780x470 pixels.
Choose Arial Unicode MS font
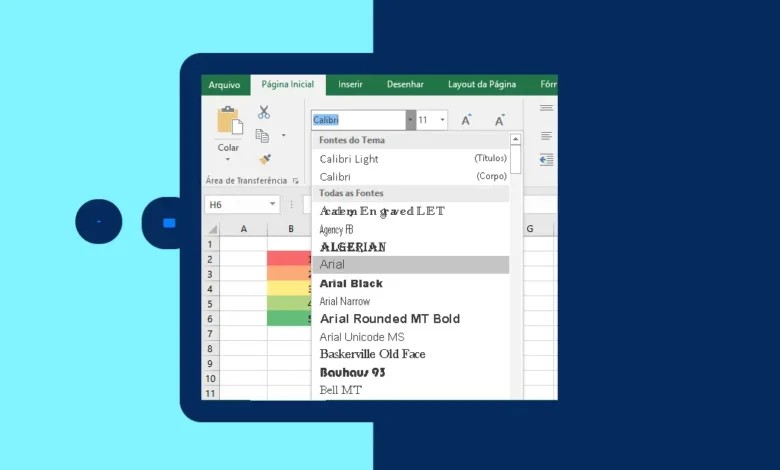411,337
